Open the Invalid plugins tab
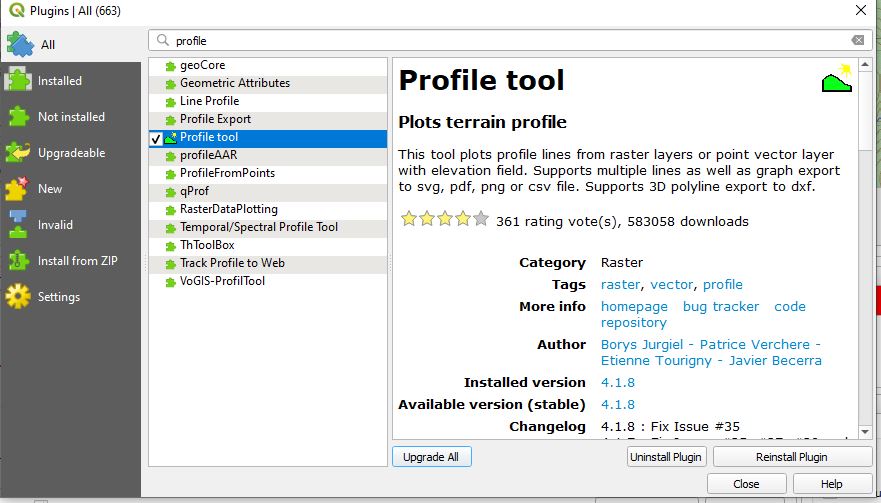This screenshot has width=881, height=503. (x=70, y=225)
